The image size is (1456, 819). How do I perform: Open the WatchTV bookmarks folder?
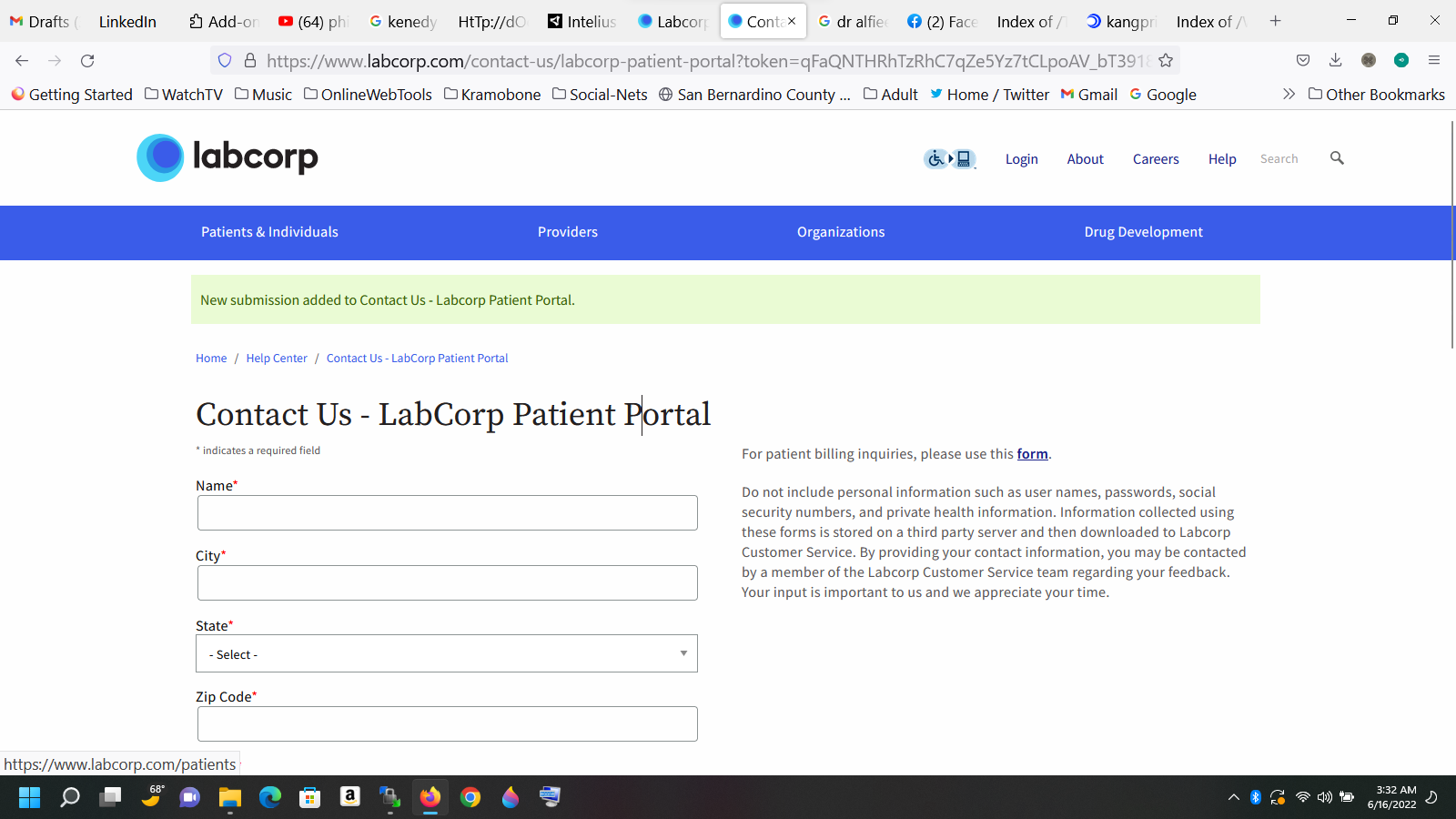point(184,94)
